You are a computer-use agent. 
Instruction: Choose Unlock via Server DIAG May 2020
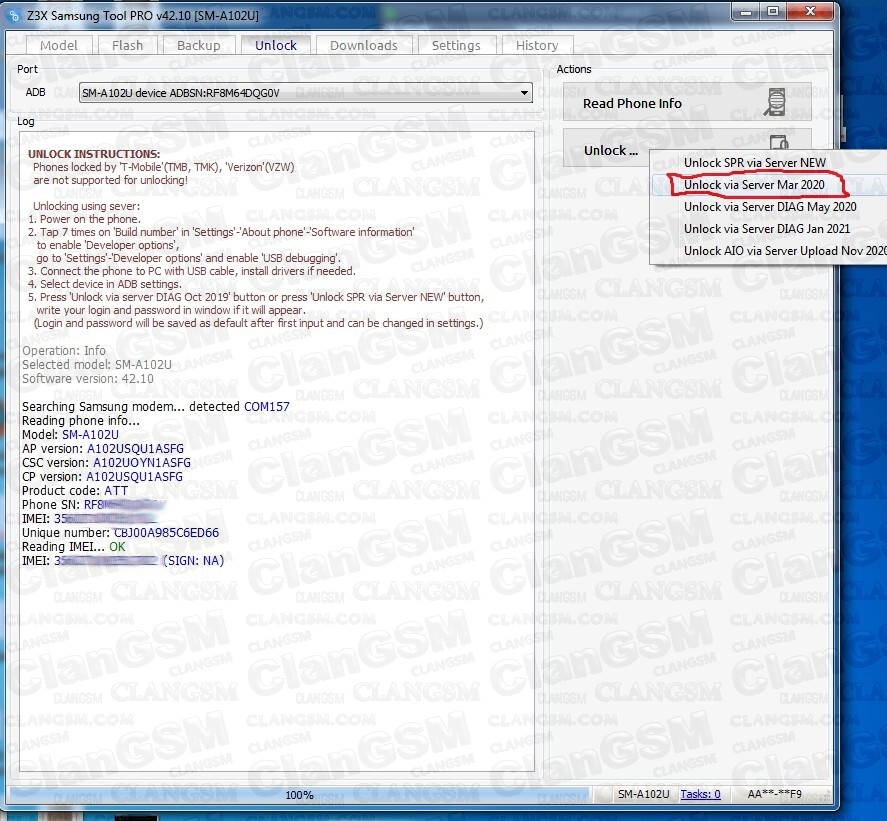(x=770, y=207)
